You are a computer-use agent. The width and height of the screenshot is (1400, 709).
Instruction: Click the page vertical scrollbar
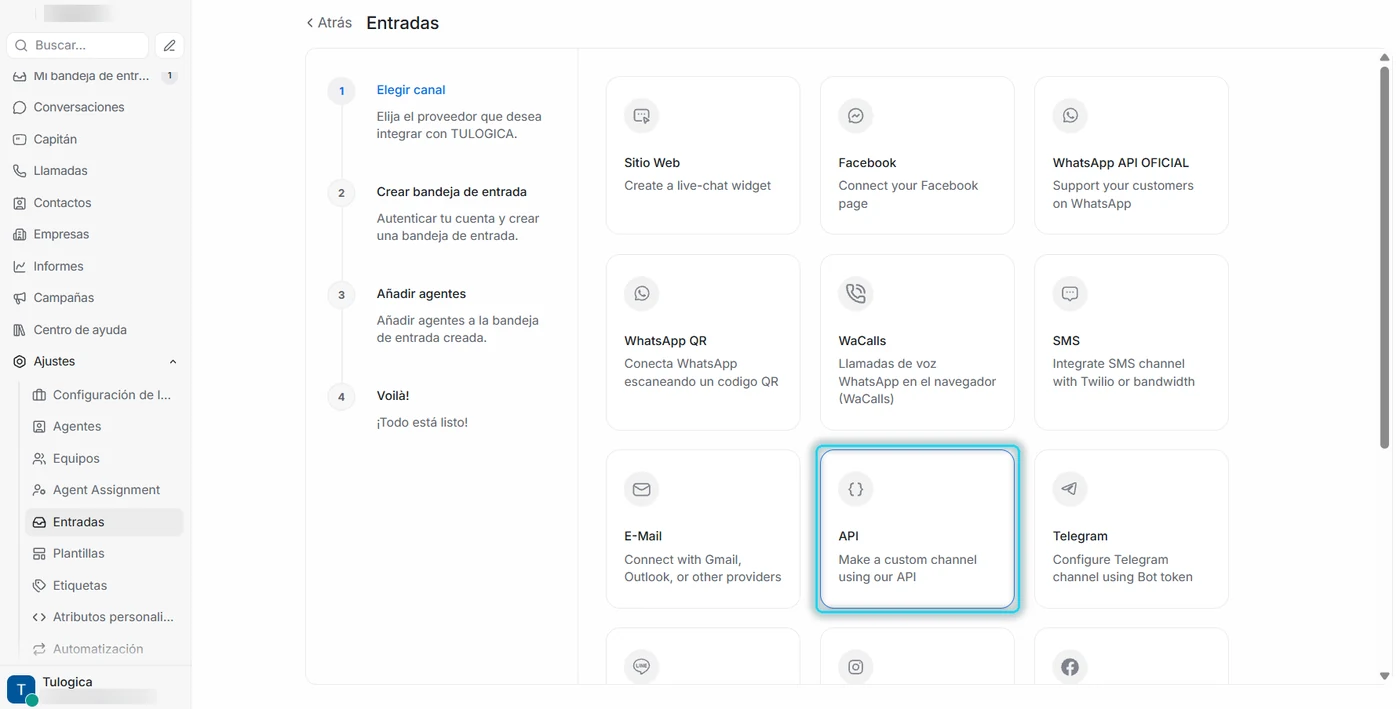(x=1384, y=257)
